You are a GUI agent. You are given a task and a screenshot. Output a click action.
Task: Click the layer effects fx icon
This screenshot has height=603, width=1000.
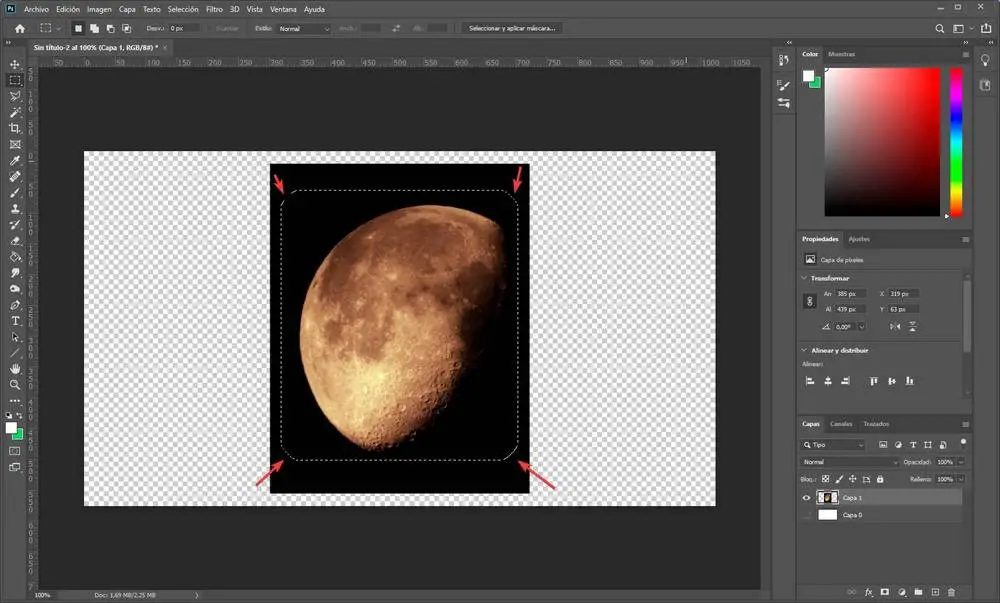[868, 593]
